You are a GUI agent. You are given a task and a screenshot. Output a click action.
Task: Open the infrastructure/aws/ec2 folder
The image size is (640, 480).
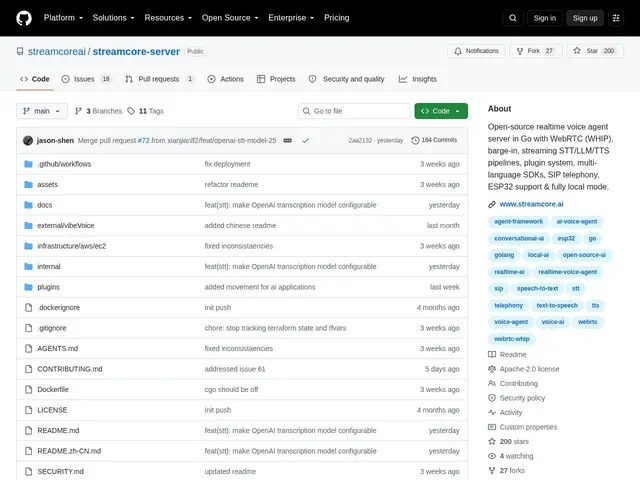pos(71,246)
